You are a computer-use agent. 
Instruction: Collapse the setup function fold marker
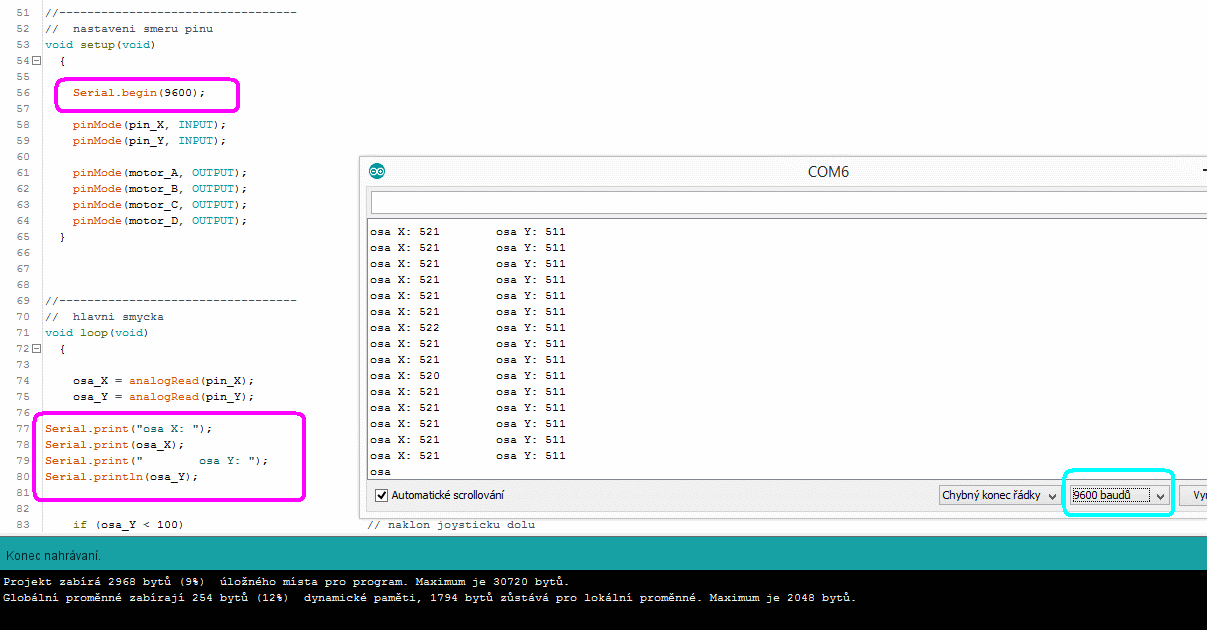point(36,61)
